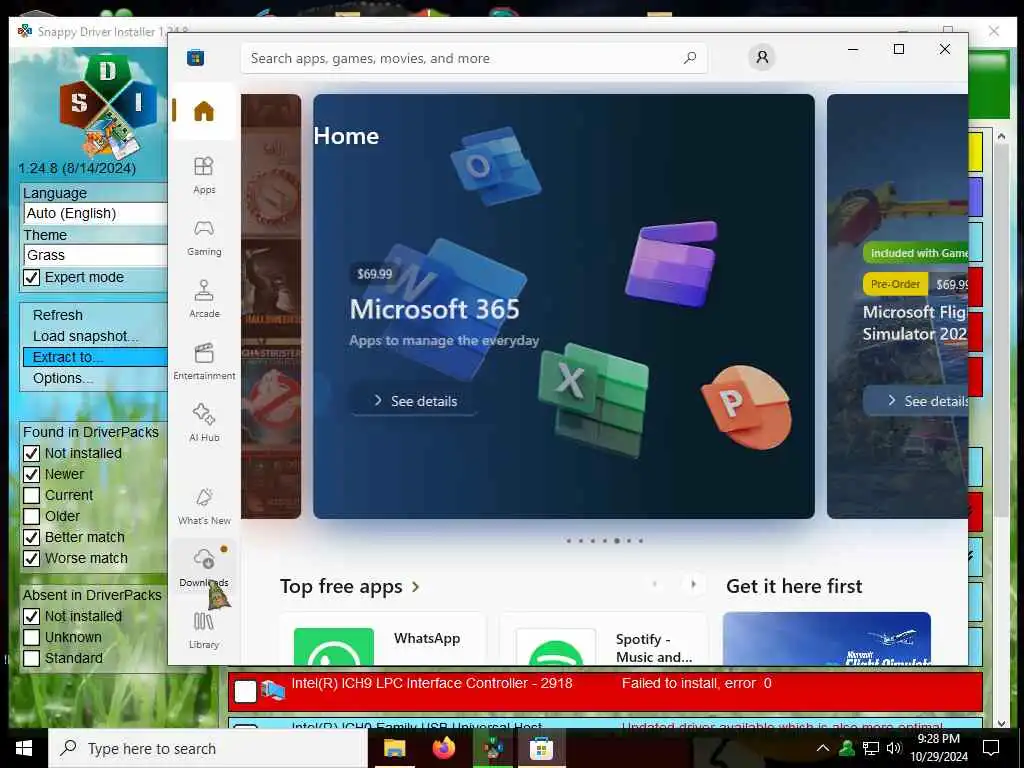
Task: Click the volume icon in system tray
Action: (x=894, y=748)
